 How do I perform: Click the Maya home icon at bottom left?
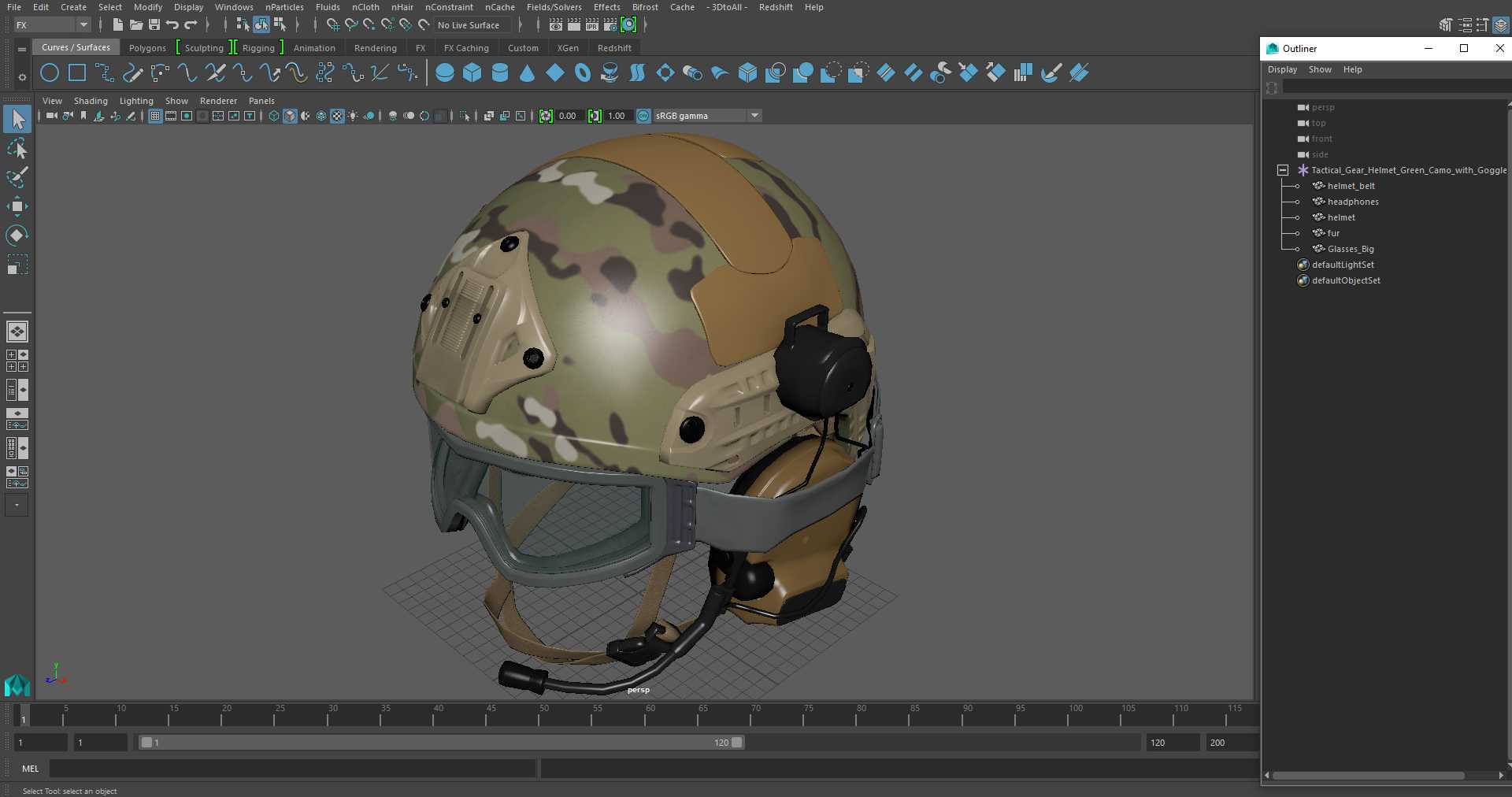pos(17,684)
